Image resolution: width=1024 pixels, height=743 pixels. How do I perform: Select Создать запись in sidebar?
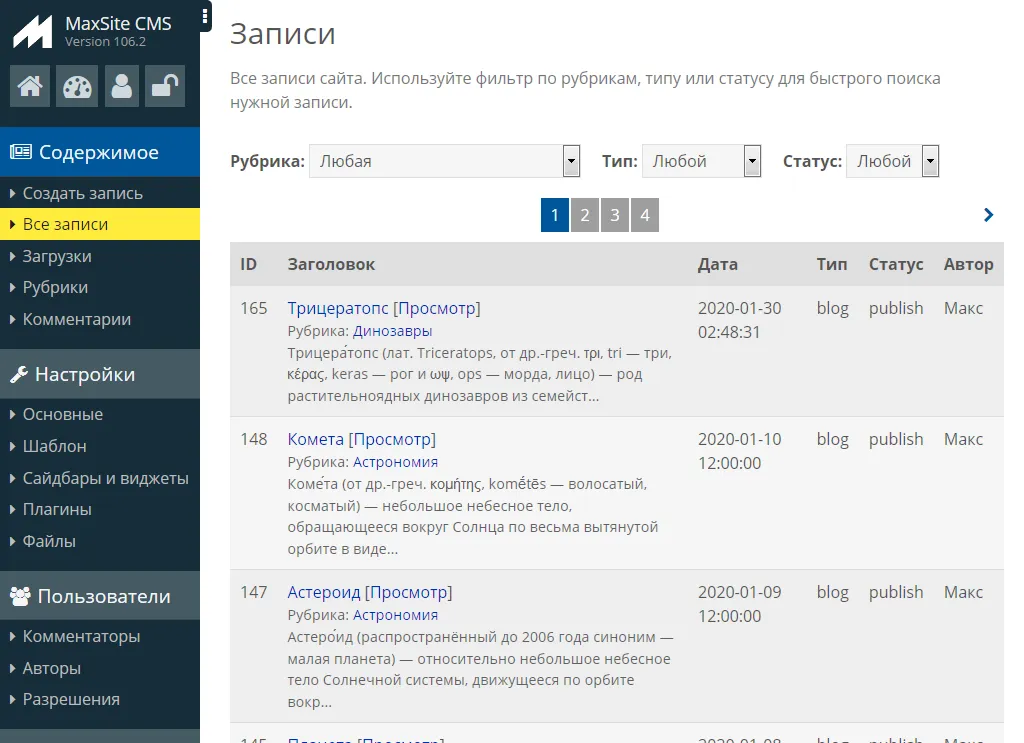(x=82, y=193)
